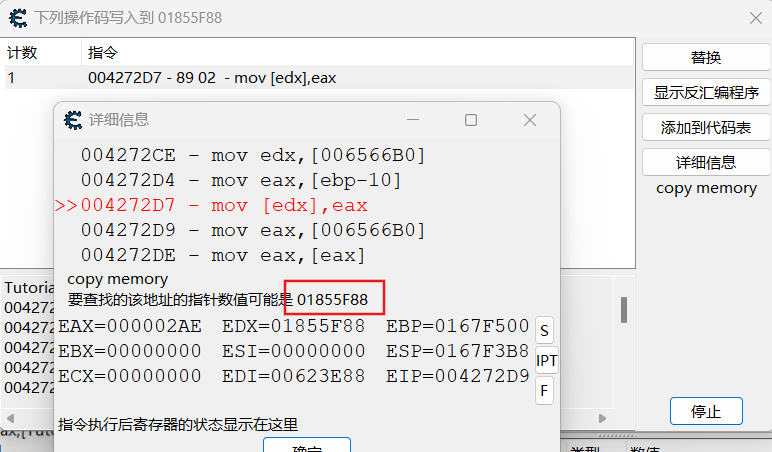Click 添加到代码表 button

point(706,128)
